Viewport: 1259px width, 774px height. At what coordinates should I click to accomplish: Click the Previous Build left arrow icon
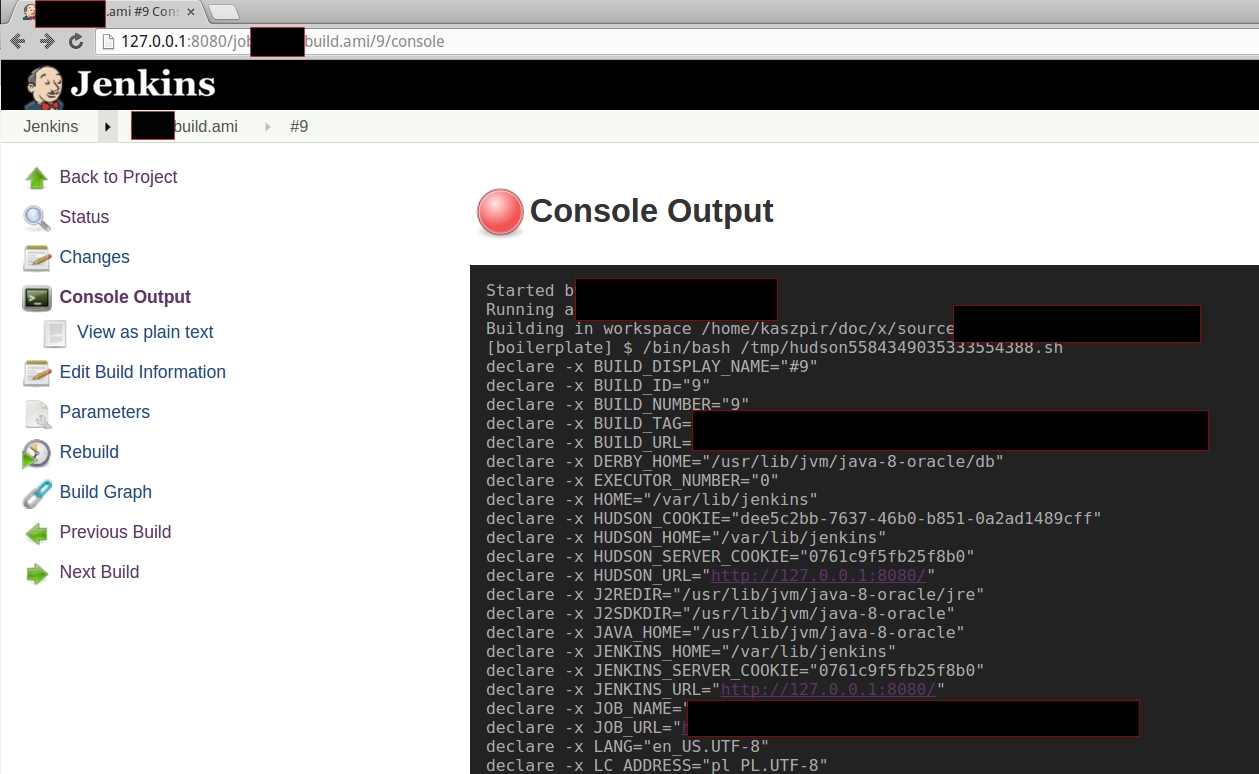[x=36, y=532]
